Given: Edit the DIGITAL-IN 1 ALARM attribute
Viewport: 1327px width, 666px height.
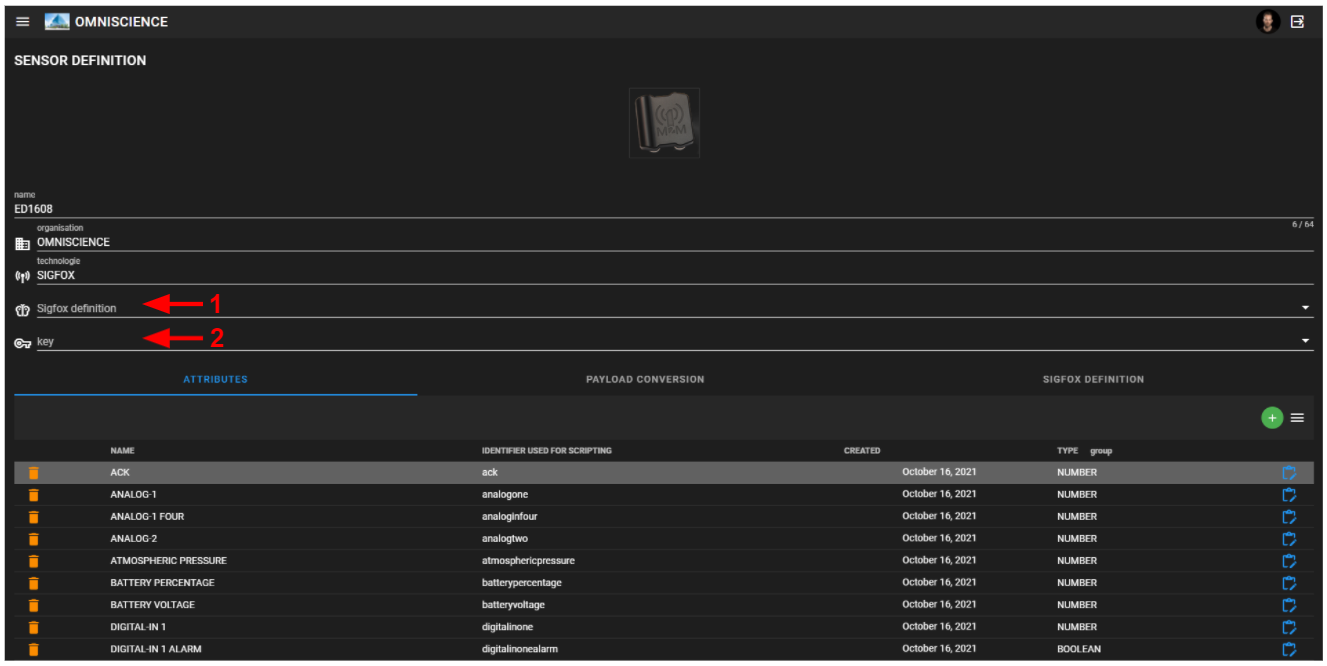Looking at the screenshot, I should pos(1289,649).
